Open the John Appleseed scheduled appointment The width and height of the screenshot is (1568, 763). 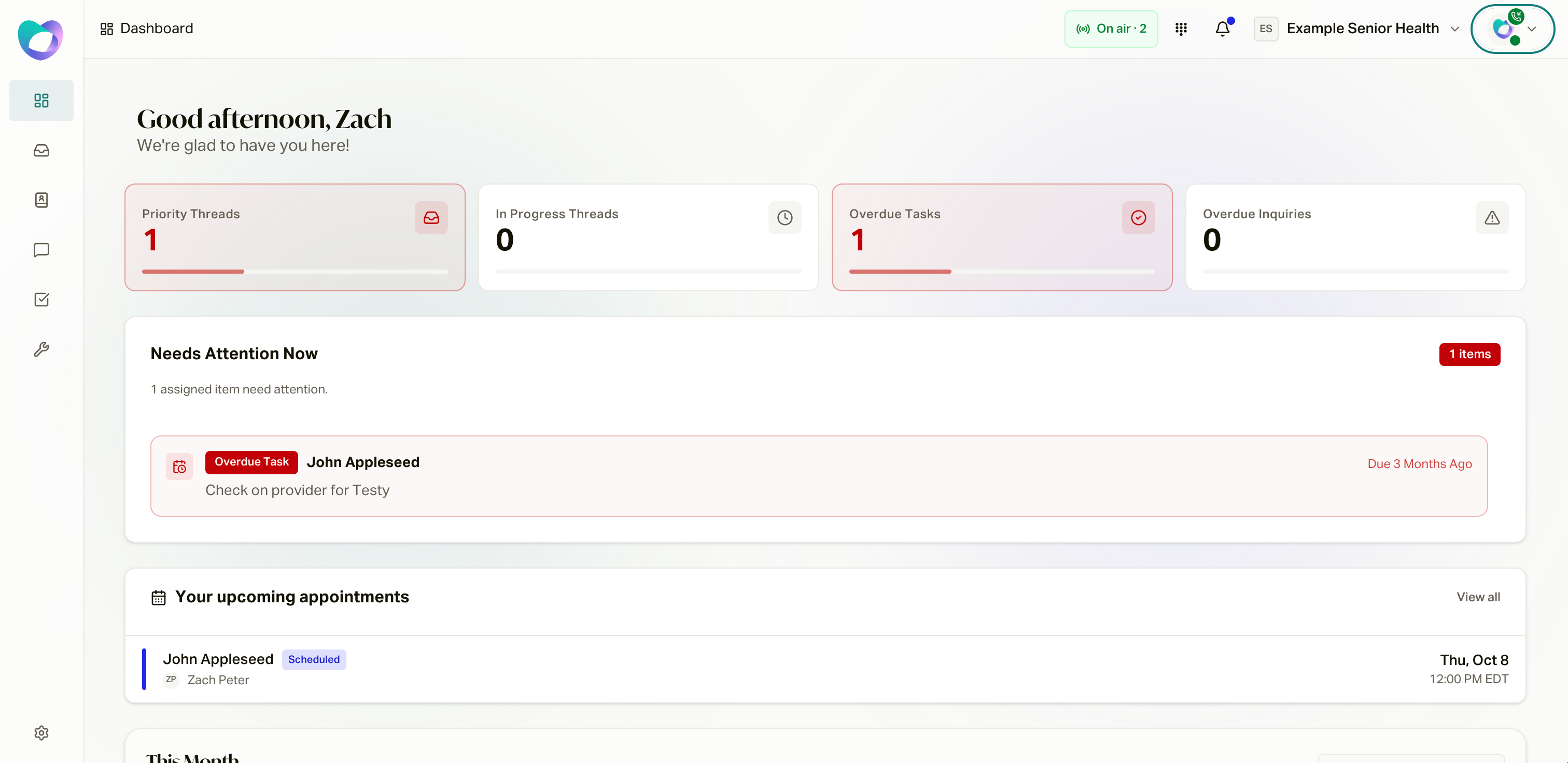825,669
